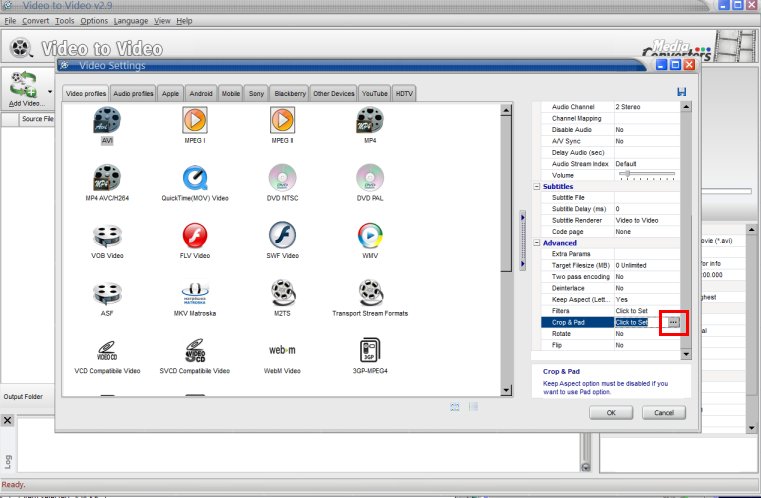Cancel the Video Settings dialog
This screenshot has width=761, height=498.
coord(663,412)
